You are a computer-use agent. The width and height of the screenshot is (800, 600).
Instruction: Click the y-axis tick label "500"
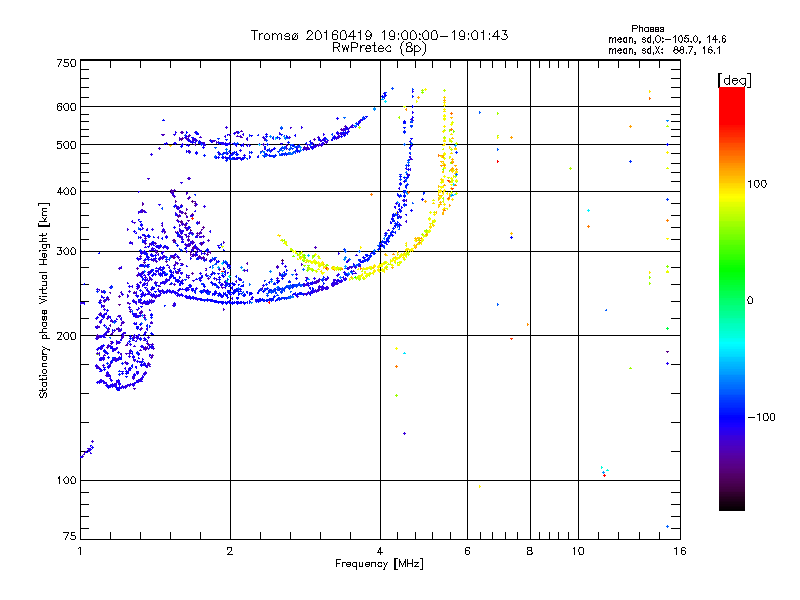point(66,145)
